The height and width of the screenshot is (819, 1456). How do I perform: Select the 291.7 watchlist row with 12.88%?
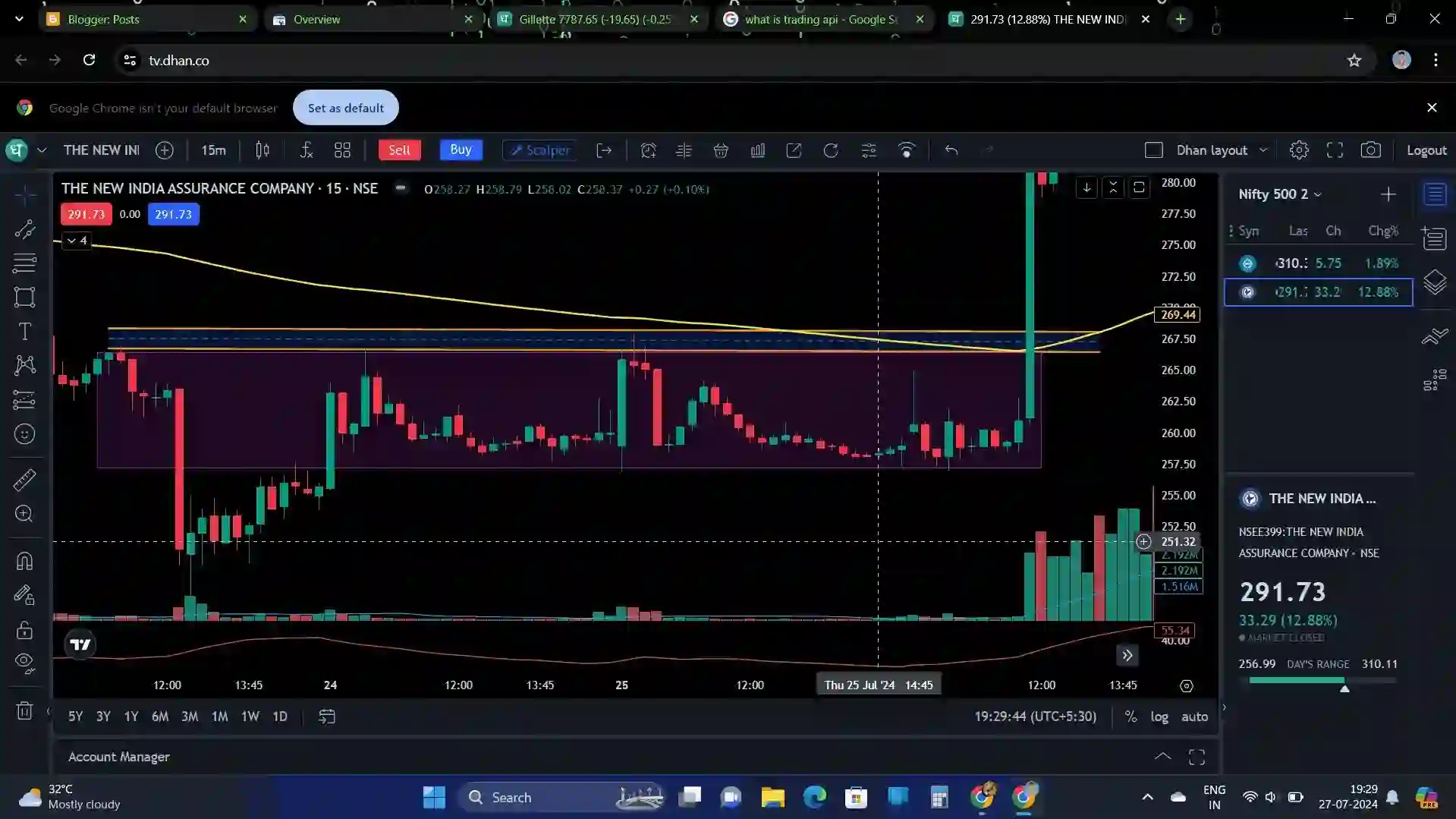(x=1319, y=292)
